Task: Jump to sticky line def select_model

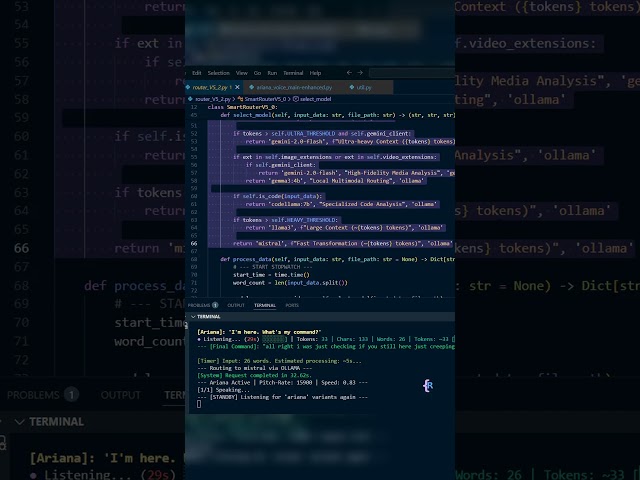Action: (337, 115)
